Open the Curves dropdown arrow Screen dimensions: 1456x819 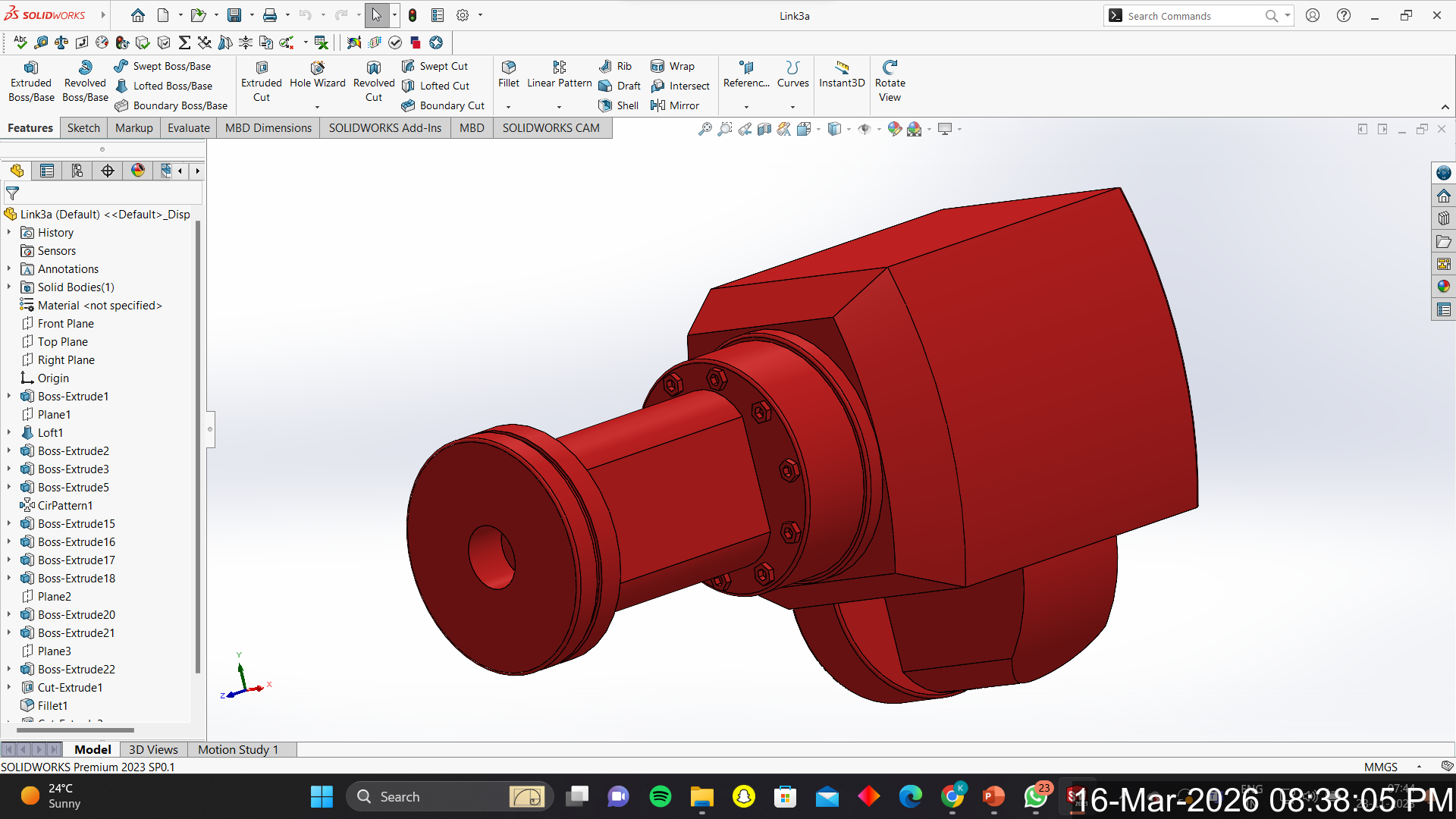[792, 107]
